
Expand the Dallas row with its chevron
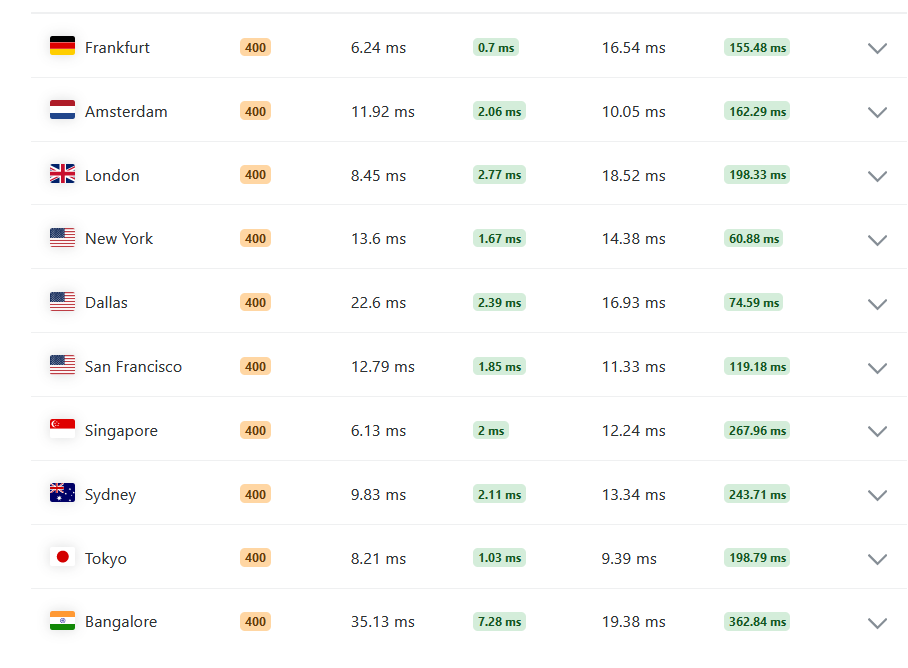click(x=877, y=304)
